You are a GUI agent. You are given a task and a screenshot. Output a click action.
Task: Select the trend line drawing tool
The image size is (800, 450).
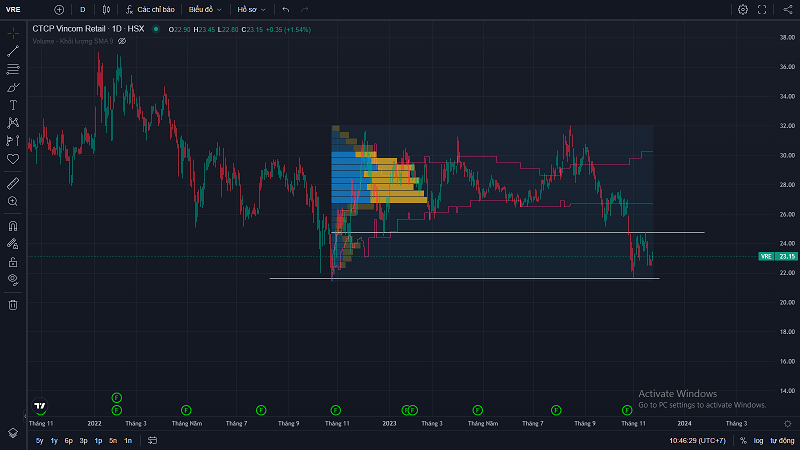[13, 51]
